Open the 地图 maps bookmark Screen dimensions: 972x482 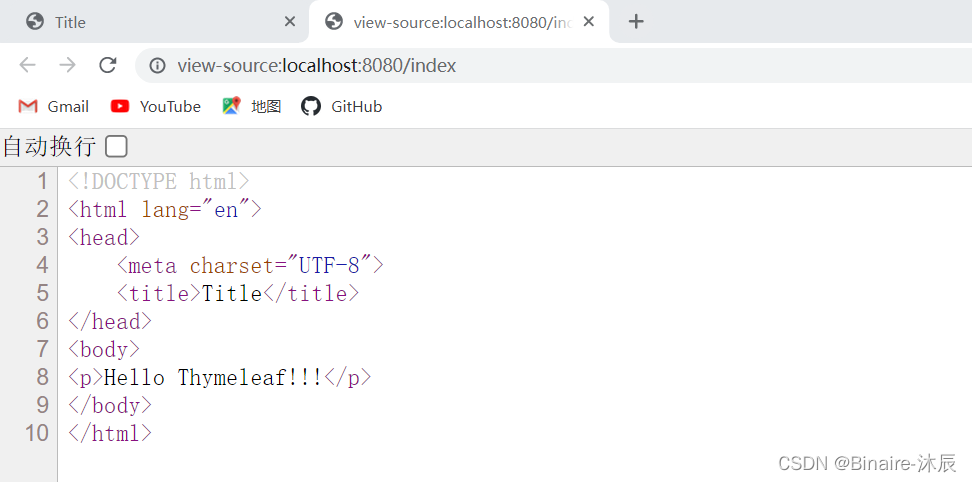point(252,106)
